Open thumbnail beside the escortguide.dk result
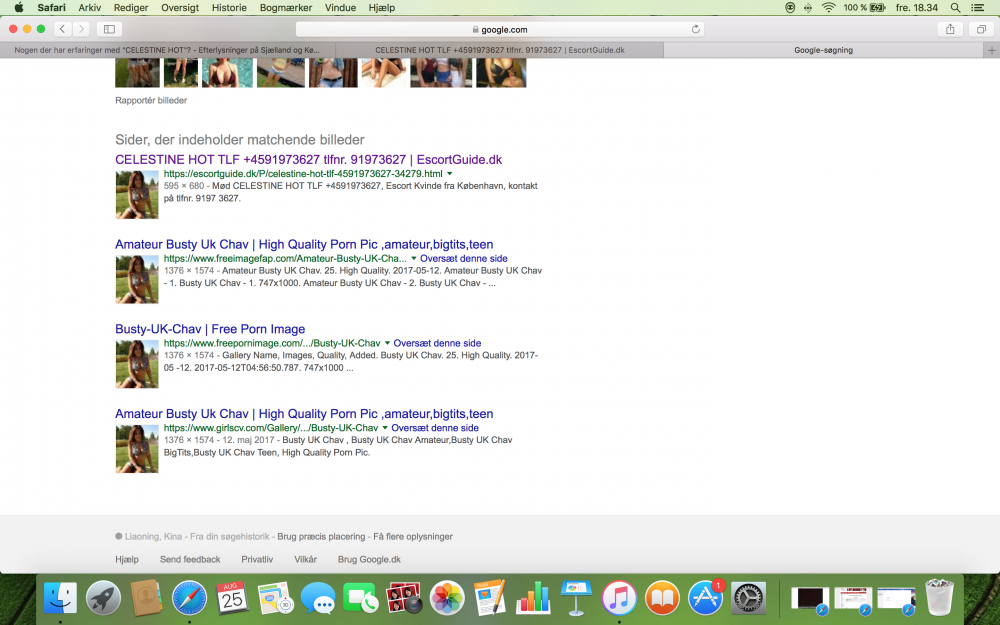Screen dimensions: 1000x625 coord(137,195)
